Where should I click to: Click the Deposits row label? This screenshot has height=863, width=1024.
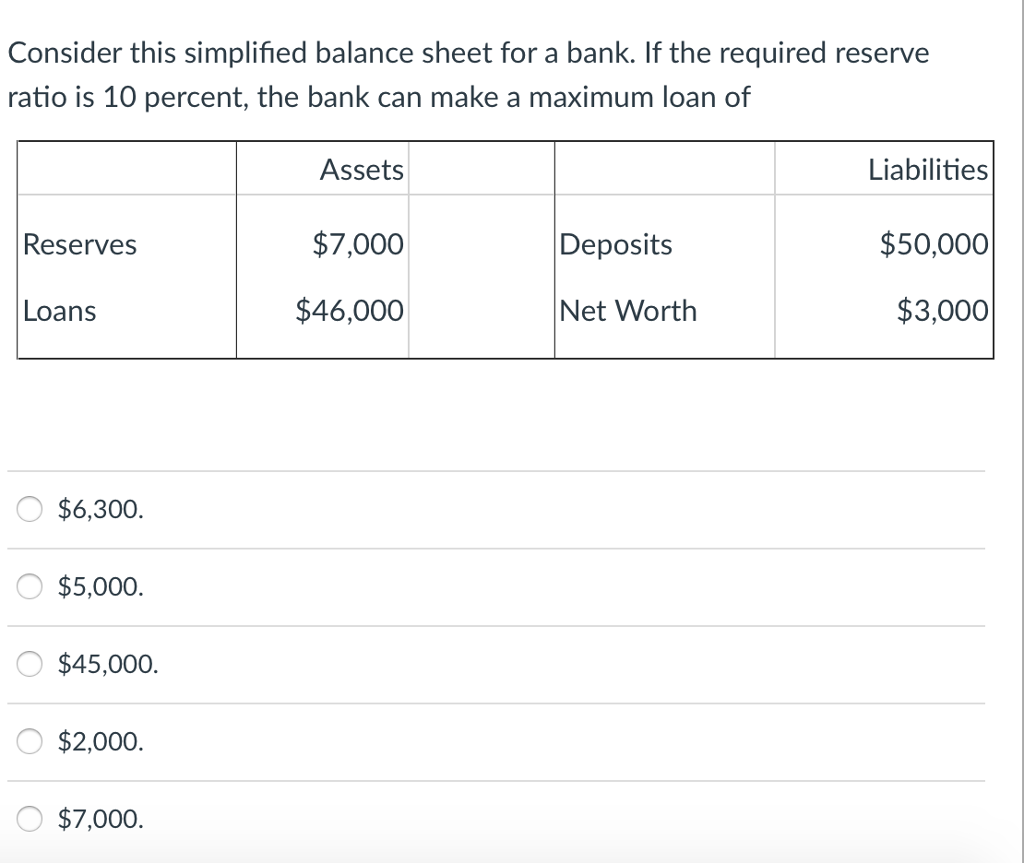[616, 245]
